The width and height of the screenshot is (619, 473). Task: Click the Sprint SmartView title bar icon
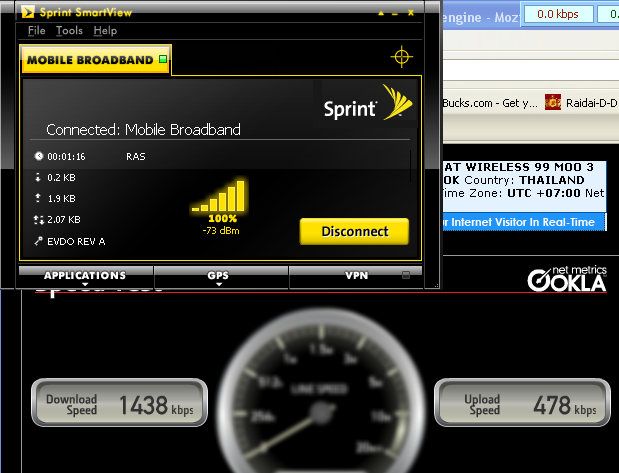(28, 12)
